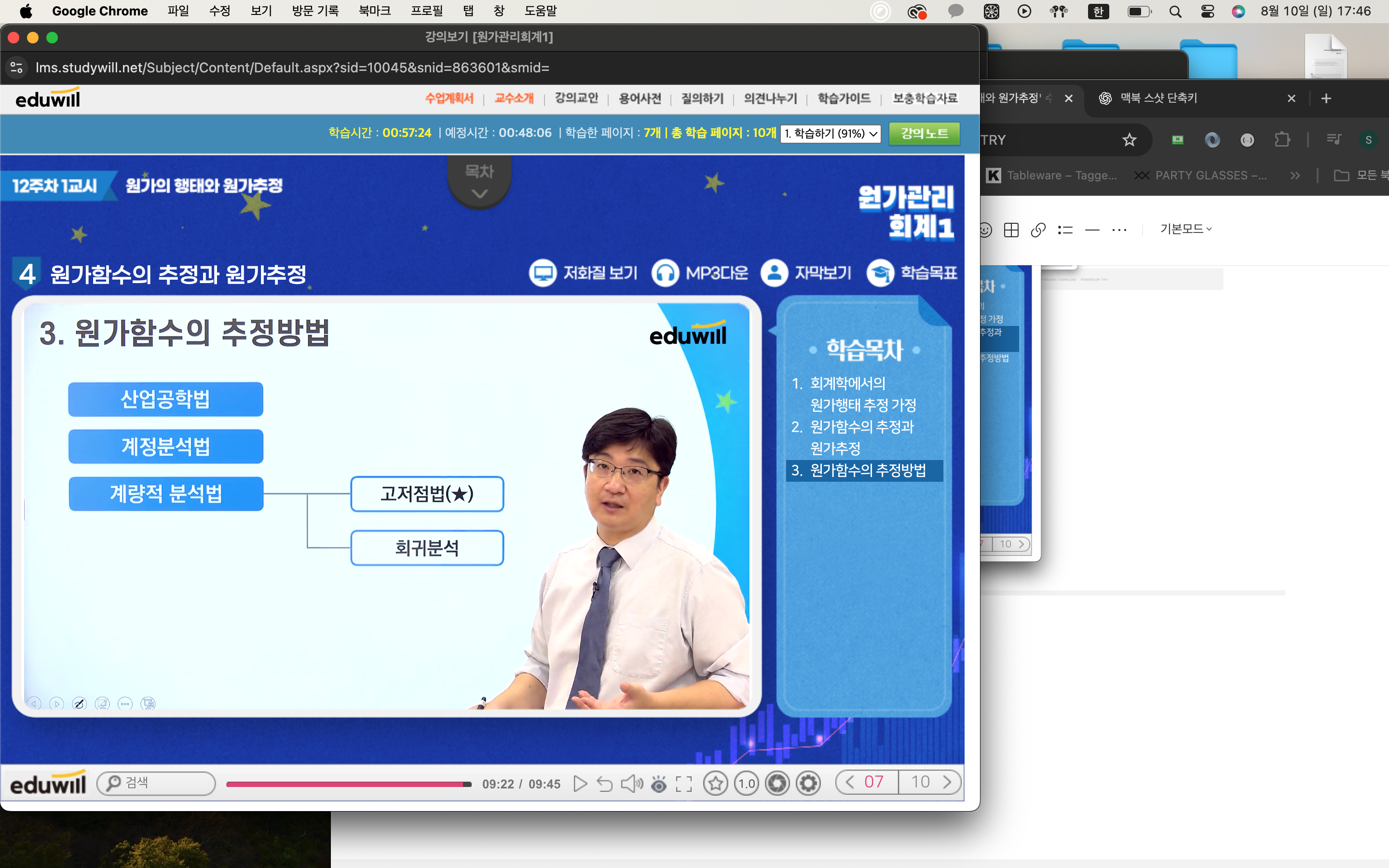Enter fullscreen with the bracket icon
Image resolution: width=1389 pixels, height=868 pixels.
[x=683, y=784]
